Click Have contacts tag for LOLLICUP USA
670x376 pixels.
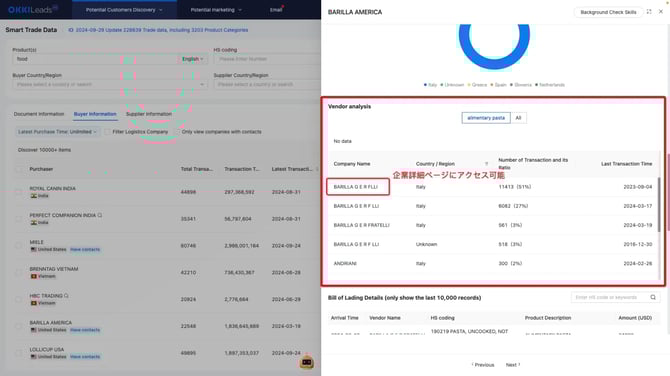coord(85,357)
